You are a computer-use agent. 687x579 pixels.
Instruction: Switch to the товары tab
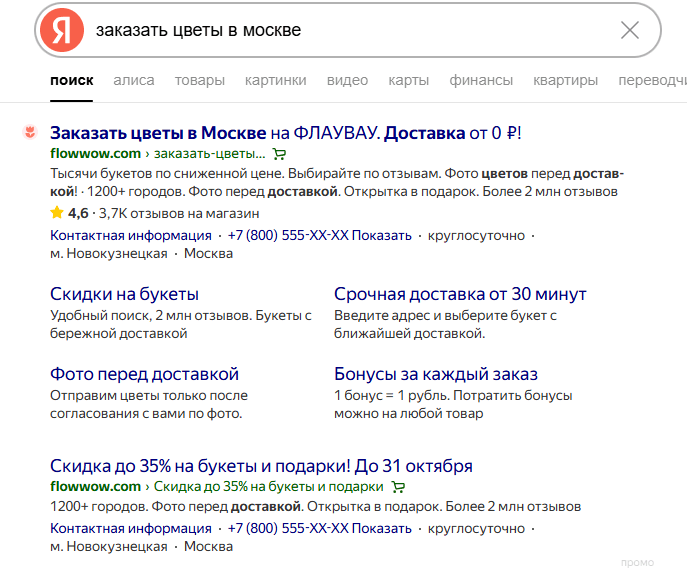[200, 81]
